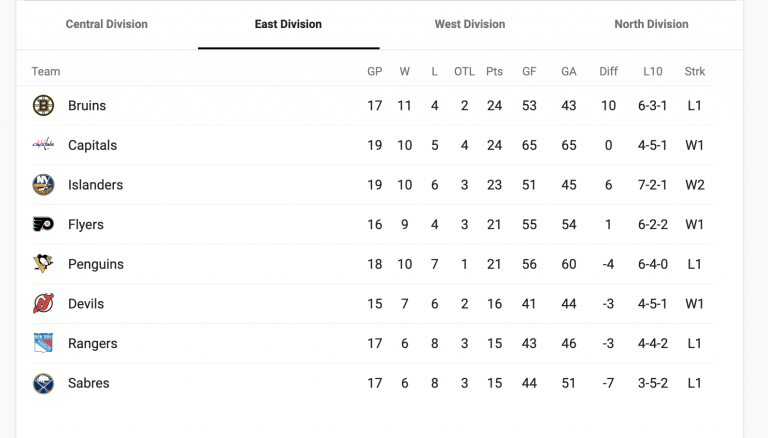Show the North Division standings tab
Viewport: 768px width, 438px height.
pyautogui.click(x=651, y=24)
